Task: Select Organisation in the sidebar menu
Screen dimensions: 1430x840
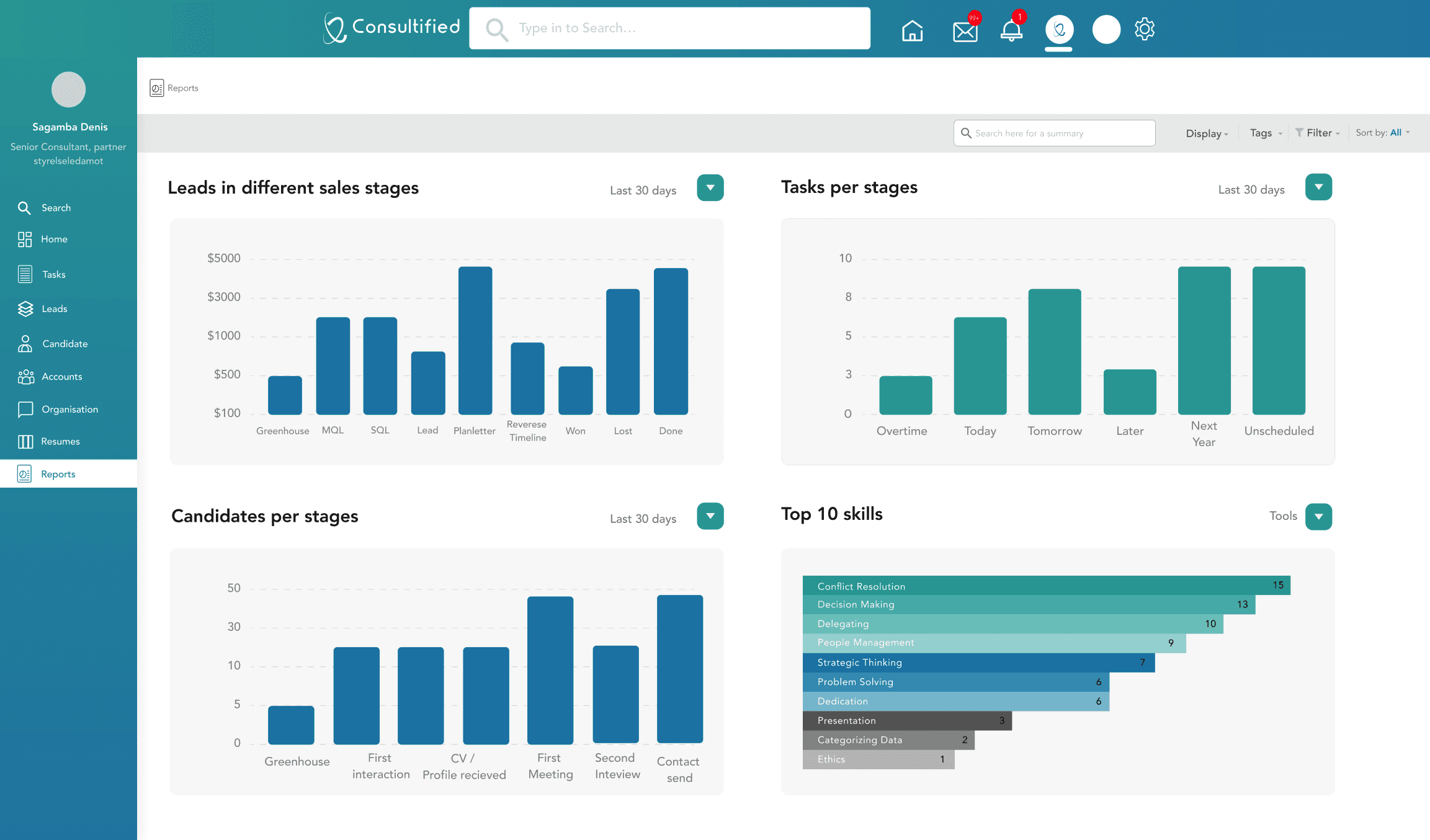Action: [x=69, y=409]
